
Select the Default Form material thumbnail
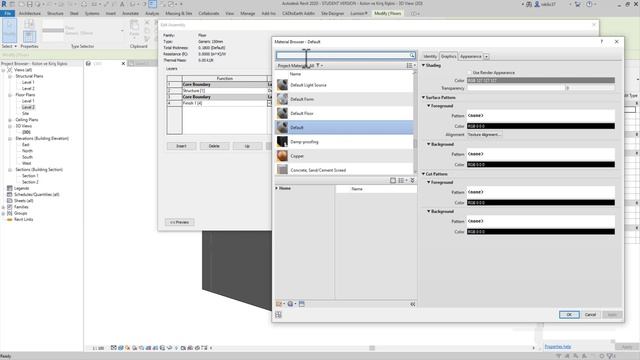(x=282, y=99)
